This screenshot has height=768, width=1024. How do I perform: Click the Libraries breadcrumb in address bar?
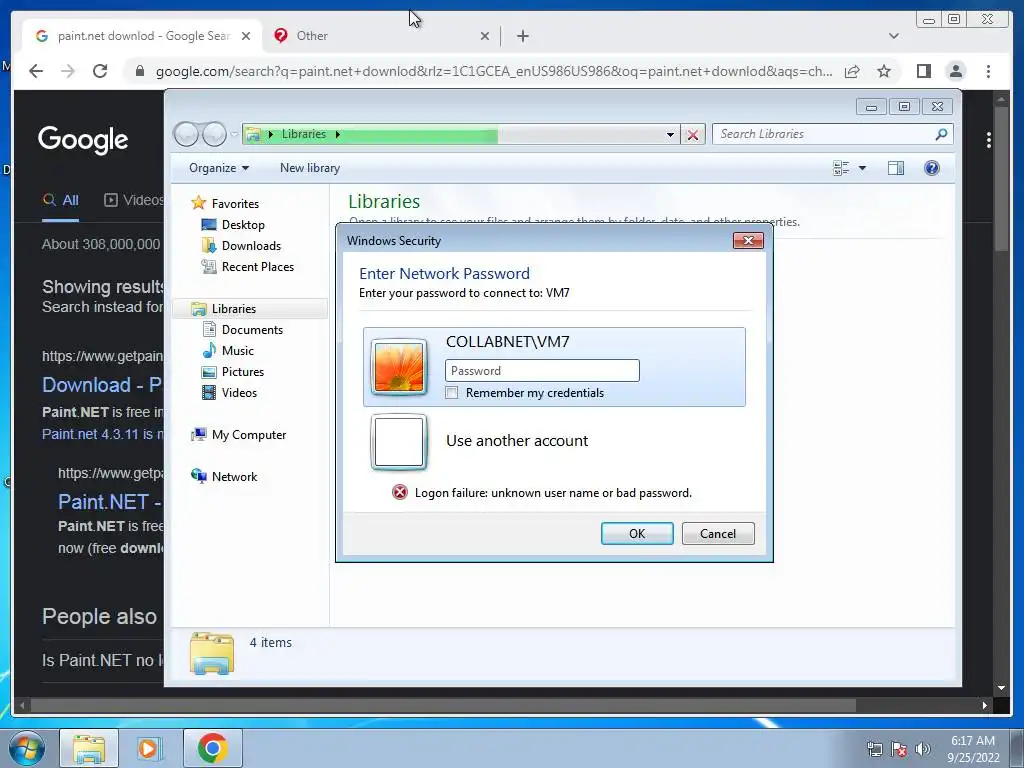point(304,134)
